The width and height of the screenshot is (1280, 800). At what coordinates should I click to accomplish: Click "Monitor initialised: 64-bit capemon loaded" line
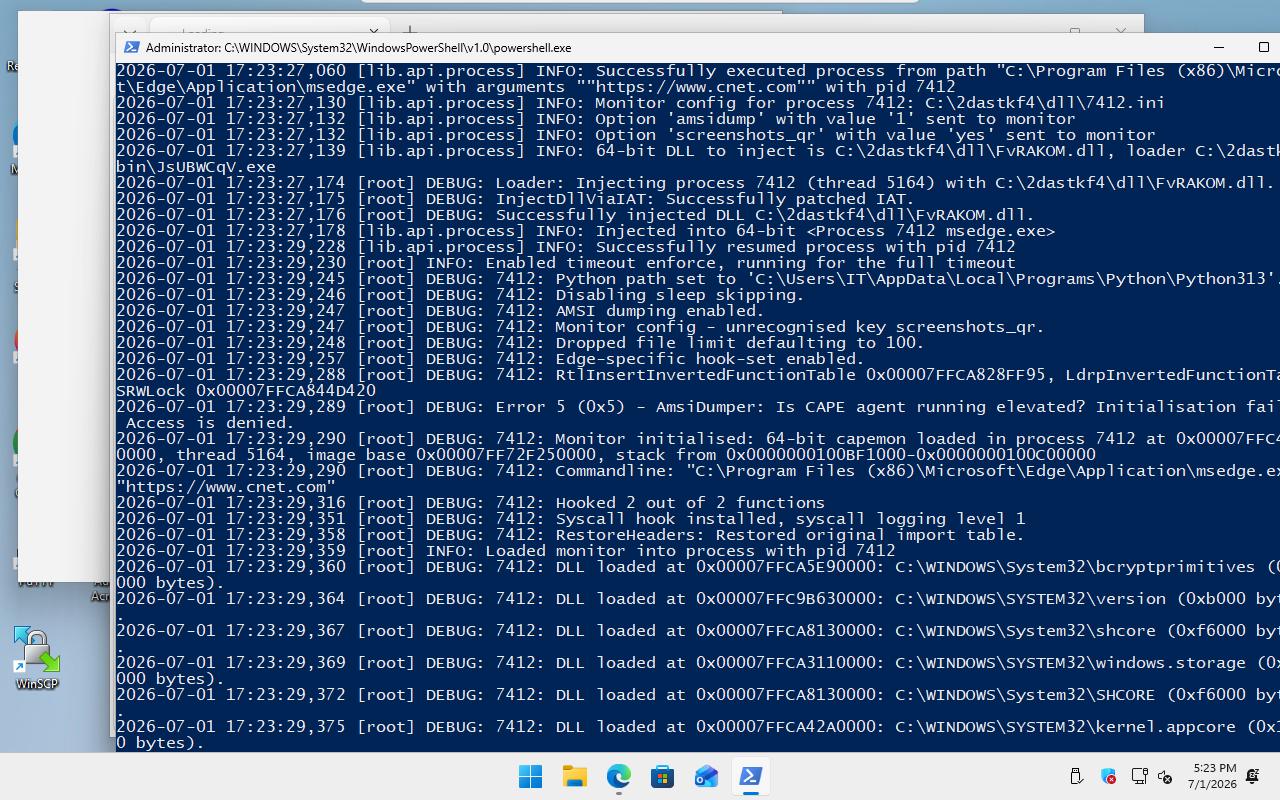(x=698, y=439)
